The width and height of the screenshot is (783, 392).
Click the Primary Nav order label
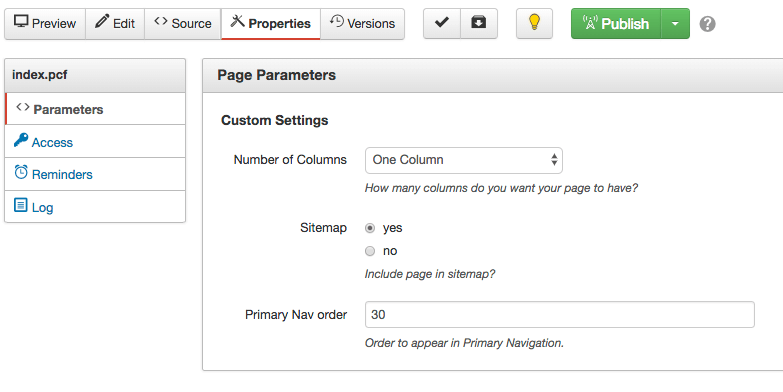296,315
